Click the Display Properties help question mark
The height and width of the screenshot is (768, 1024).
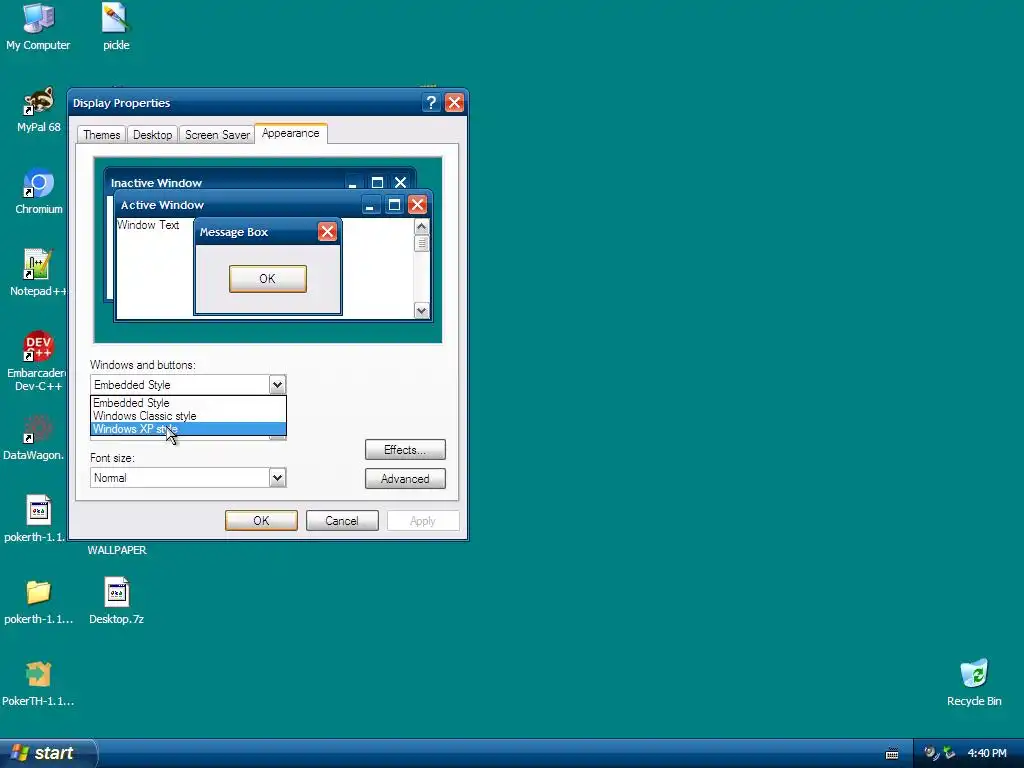430,103
